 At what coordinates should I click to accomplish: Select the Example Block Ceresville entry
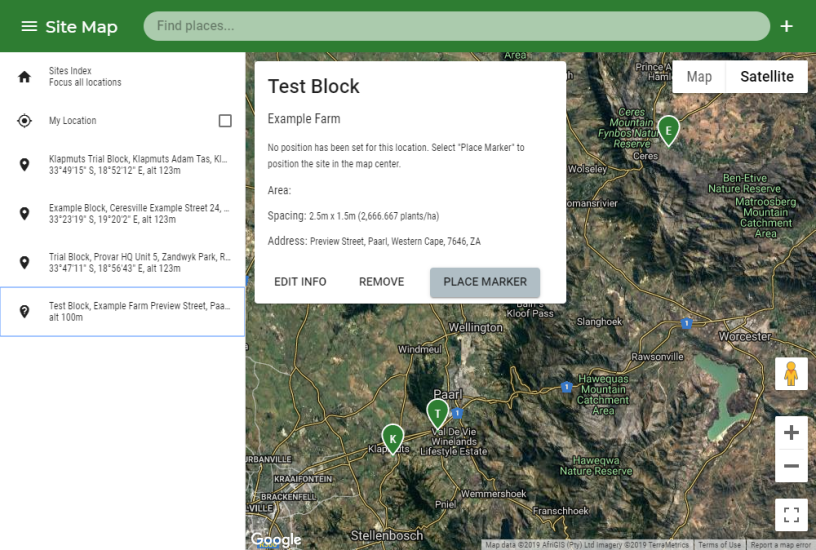pyautogui.click(x=123, y=213)
